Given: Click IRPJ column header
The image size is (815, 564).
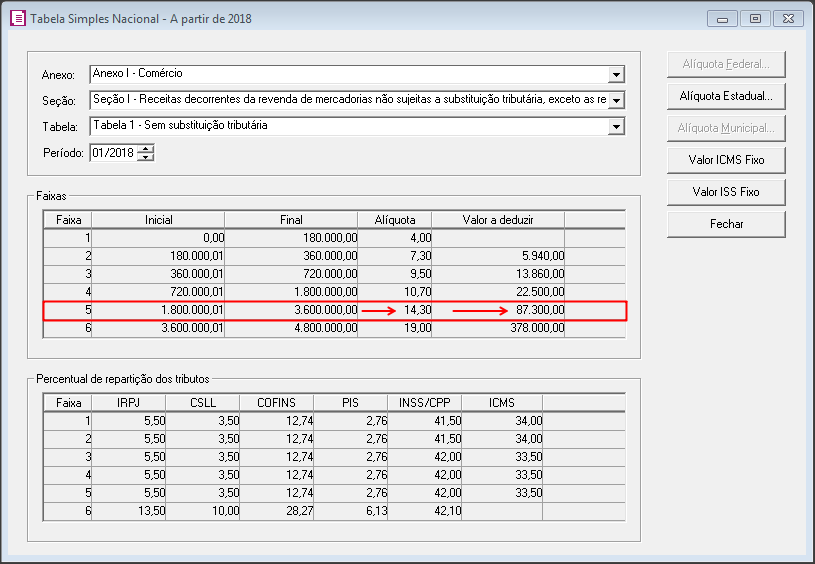Looking at the screenshot, I should [128, 403].
